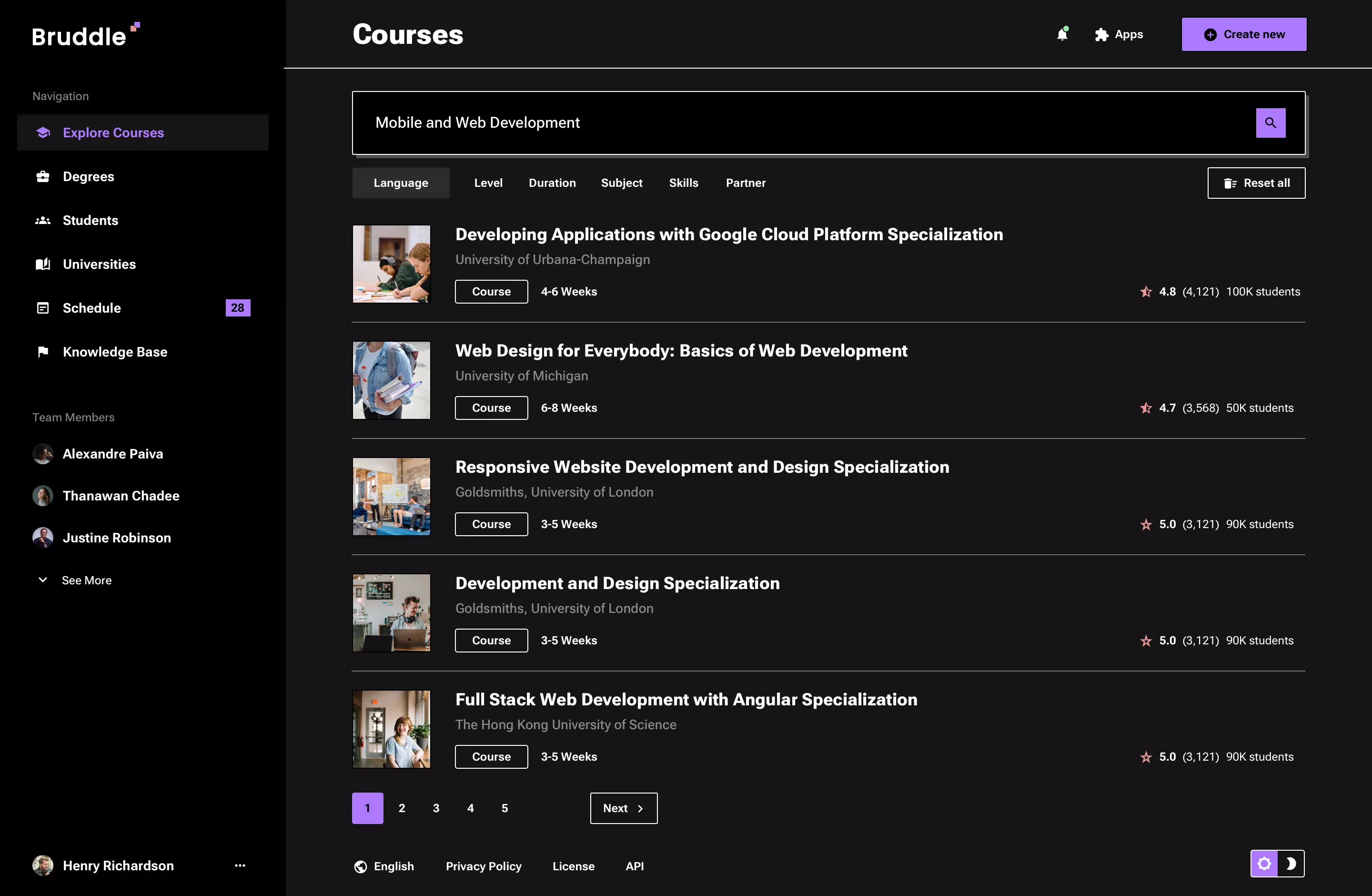Viewport: 1372px width, 896px height.
Task: Click the notification bell
Action: coord(1062,34)
